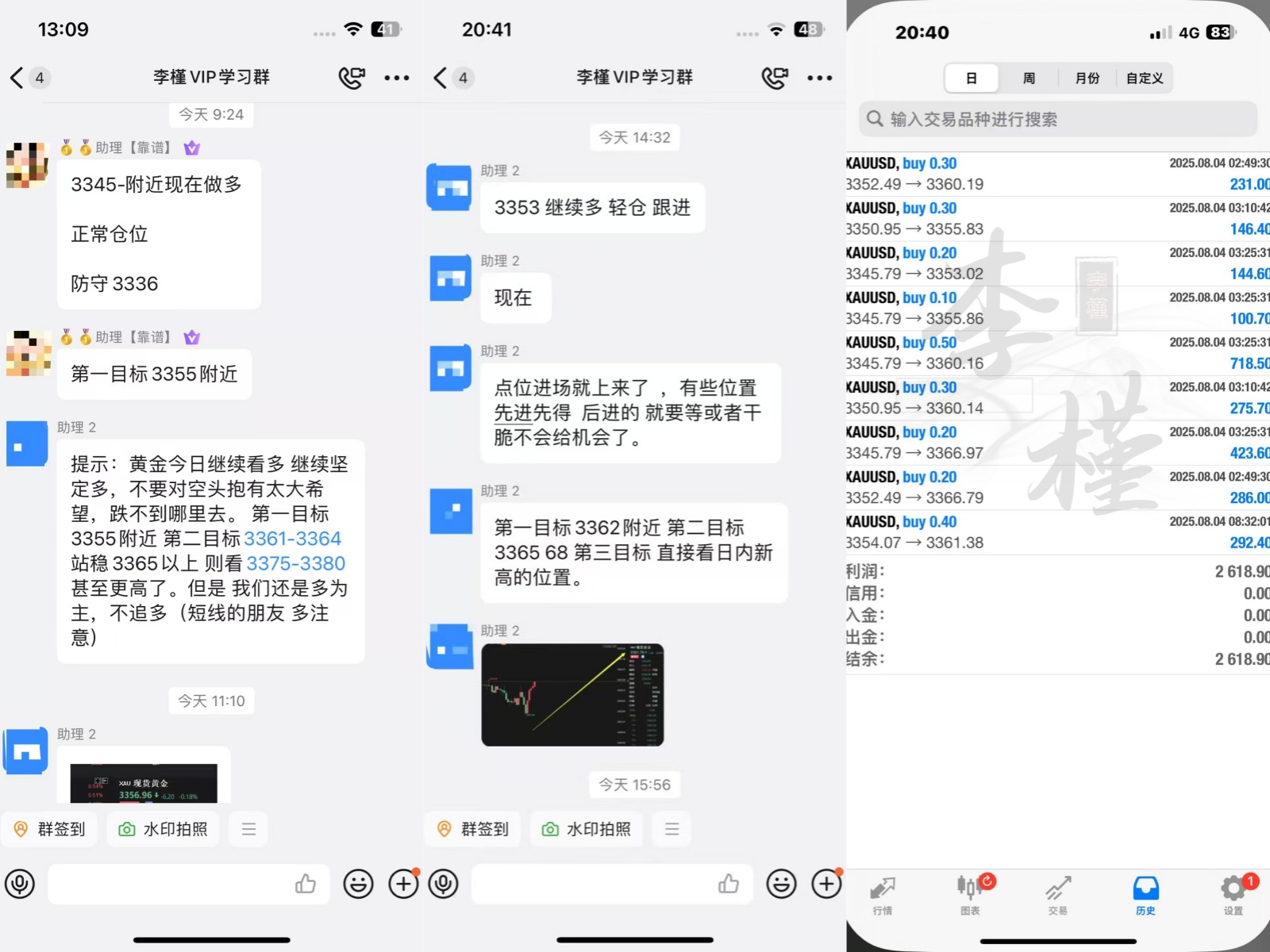Open message 3353 继续多 轻仓 跟进
1270x952 pixels.
point(593,208)
